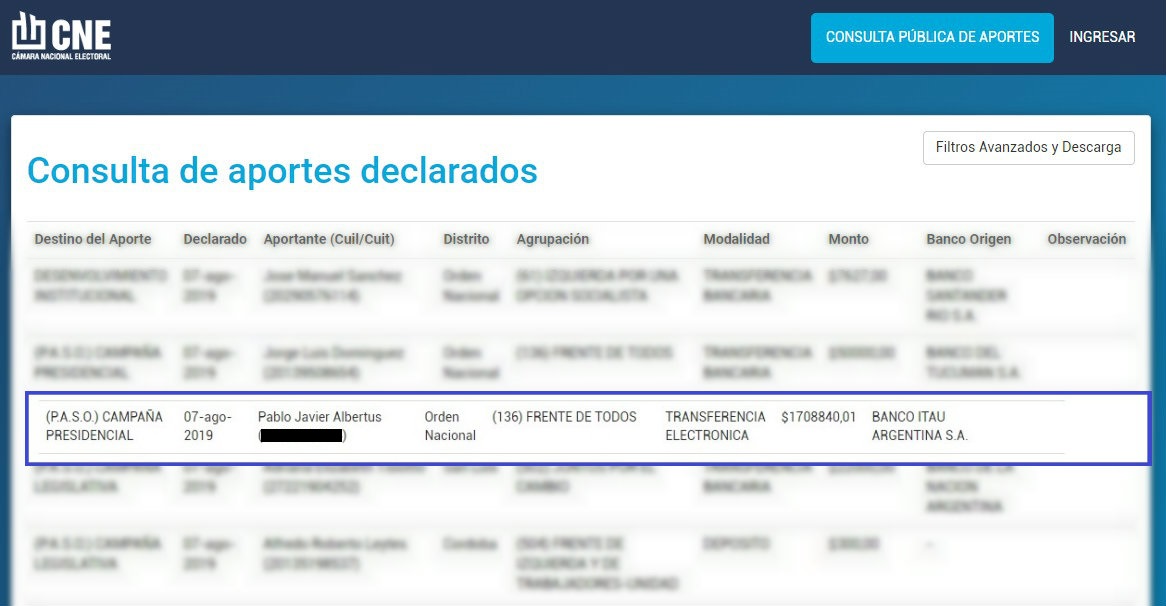Viewport: 1166px width, 606px height.
Task: Click the BANCO ITAU ARGENTINA S.A. cell
Action: [x=920, y=426]
